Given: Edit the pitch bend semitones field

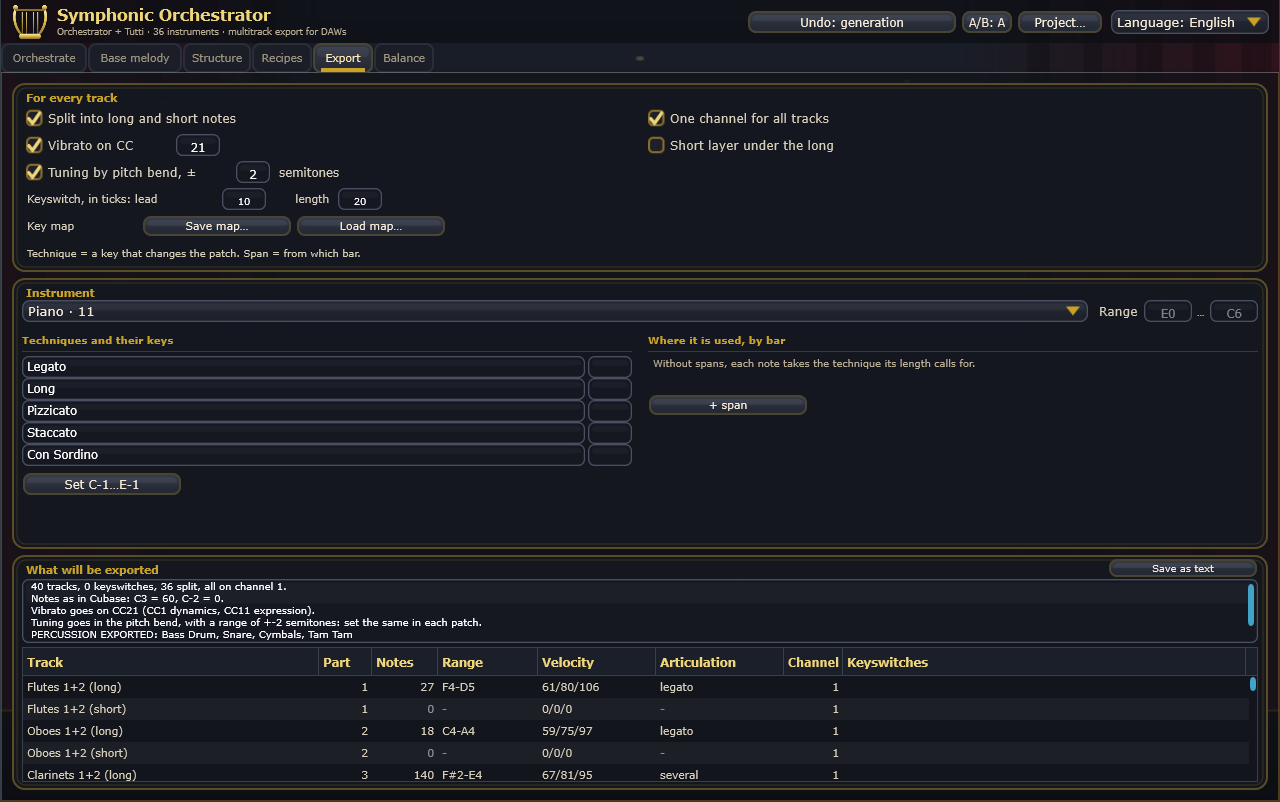Looking at the screenshot, I should (x=254, y=173).
